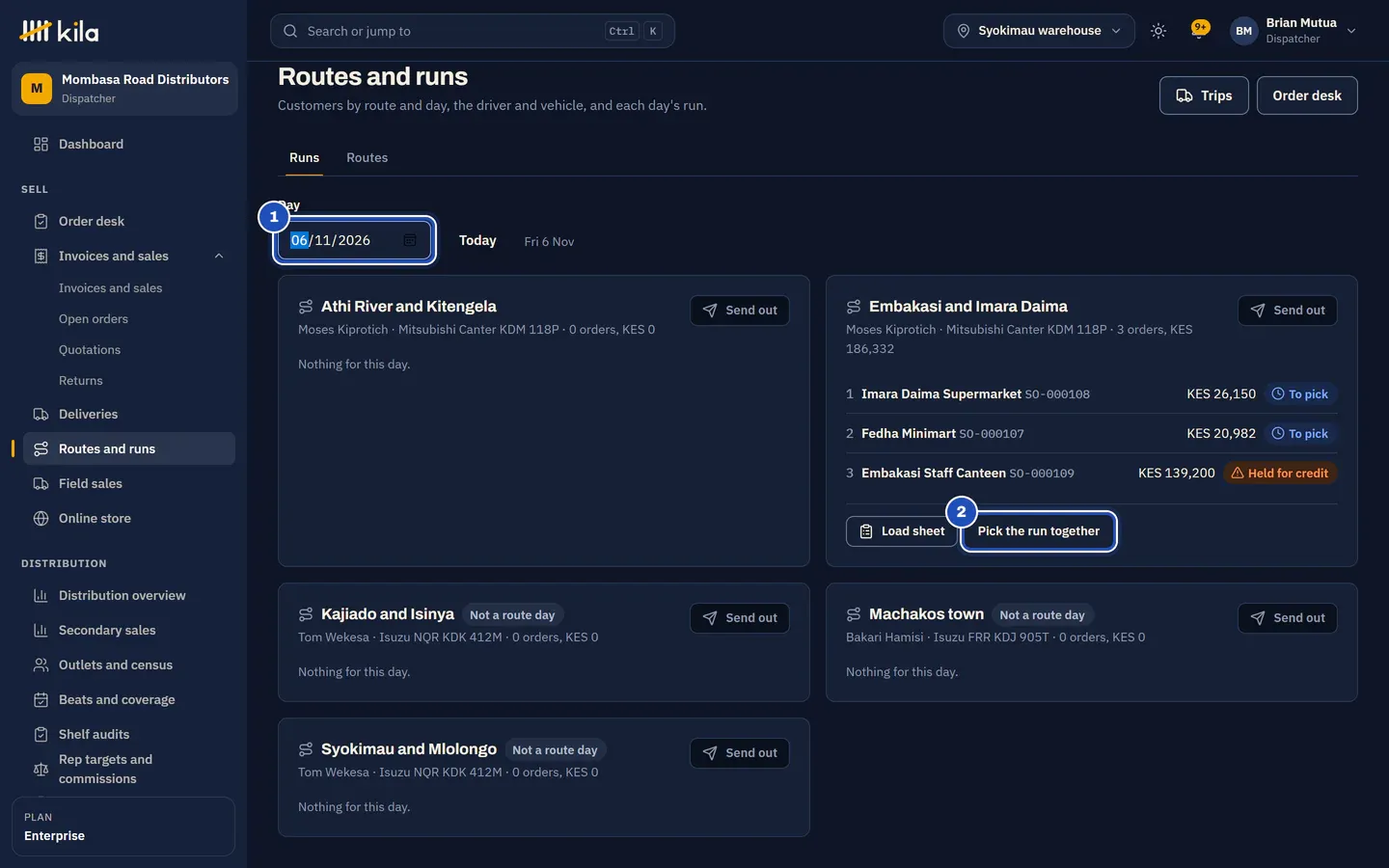Send out the Athi River and Kitengela run
This screenshot has width=1389, height=868.
740,311
